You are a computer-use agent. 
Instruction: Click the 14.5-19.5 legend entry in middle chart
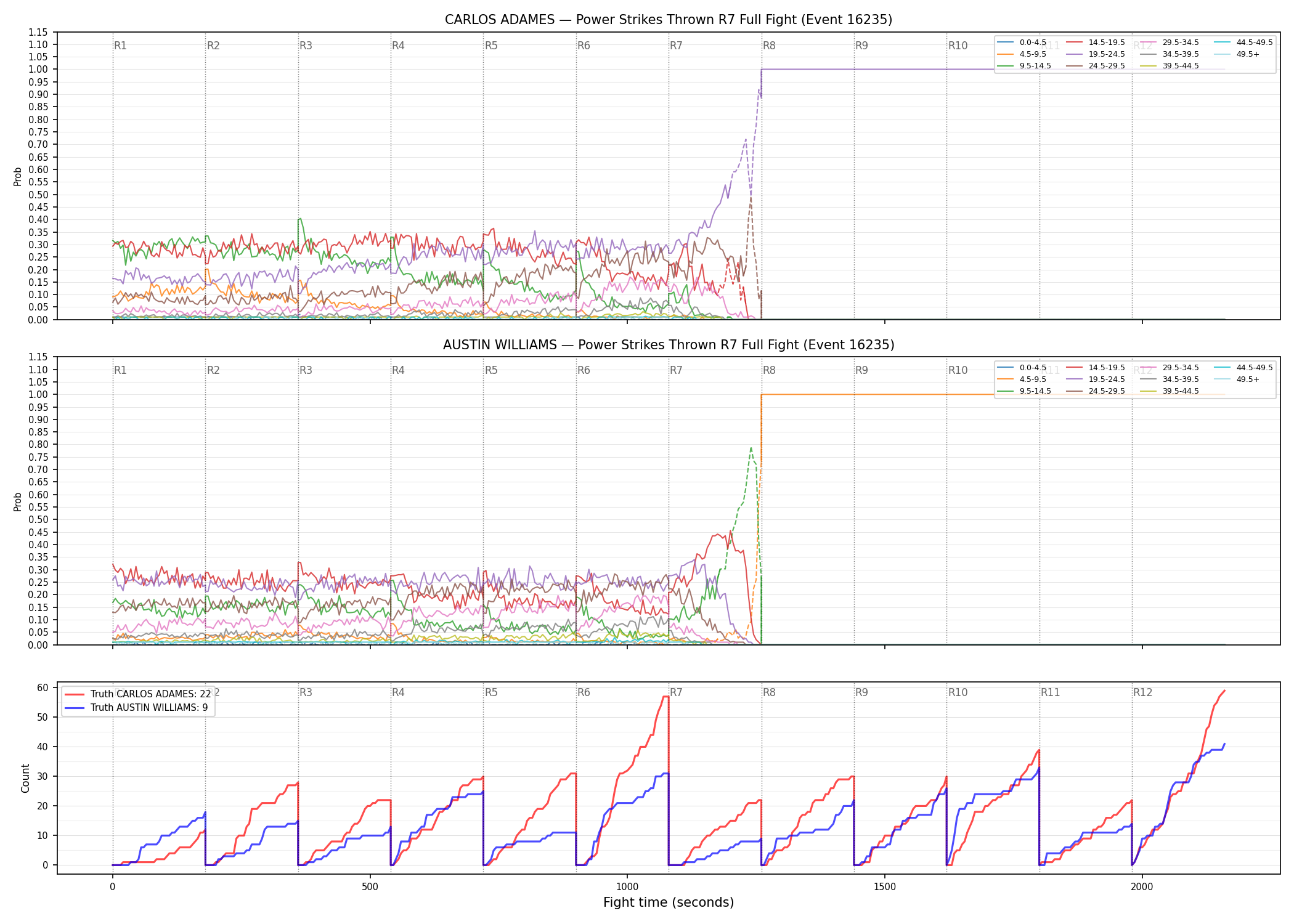(1096, 368)
